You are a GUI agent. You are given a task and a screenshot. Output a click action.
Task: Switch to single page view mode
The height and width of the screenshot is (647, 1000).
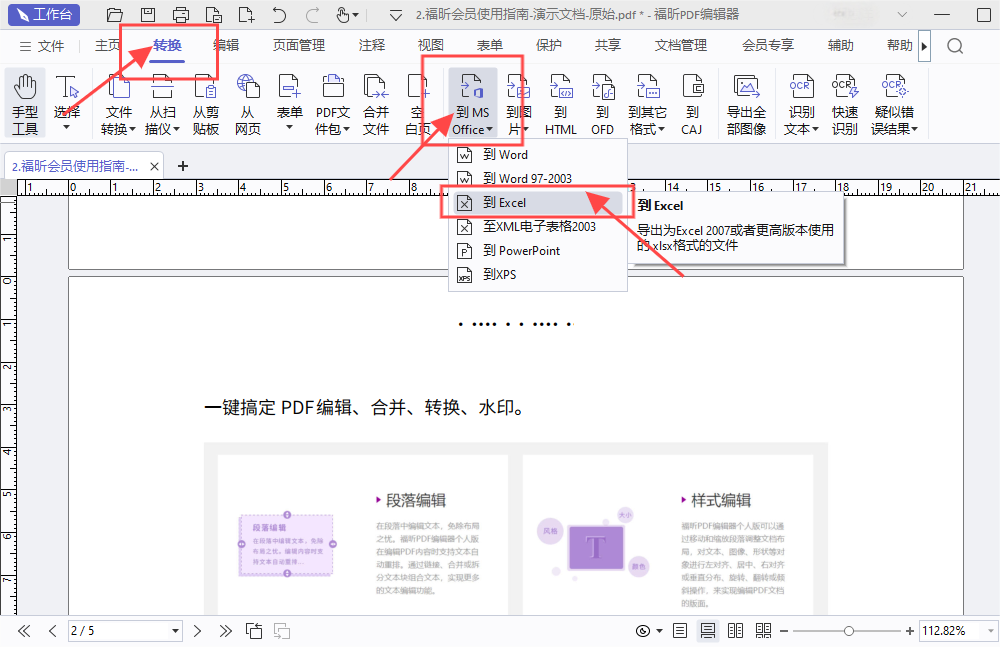point(680,631)
